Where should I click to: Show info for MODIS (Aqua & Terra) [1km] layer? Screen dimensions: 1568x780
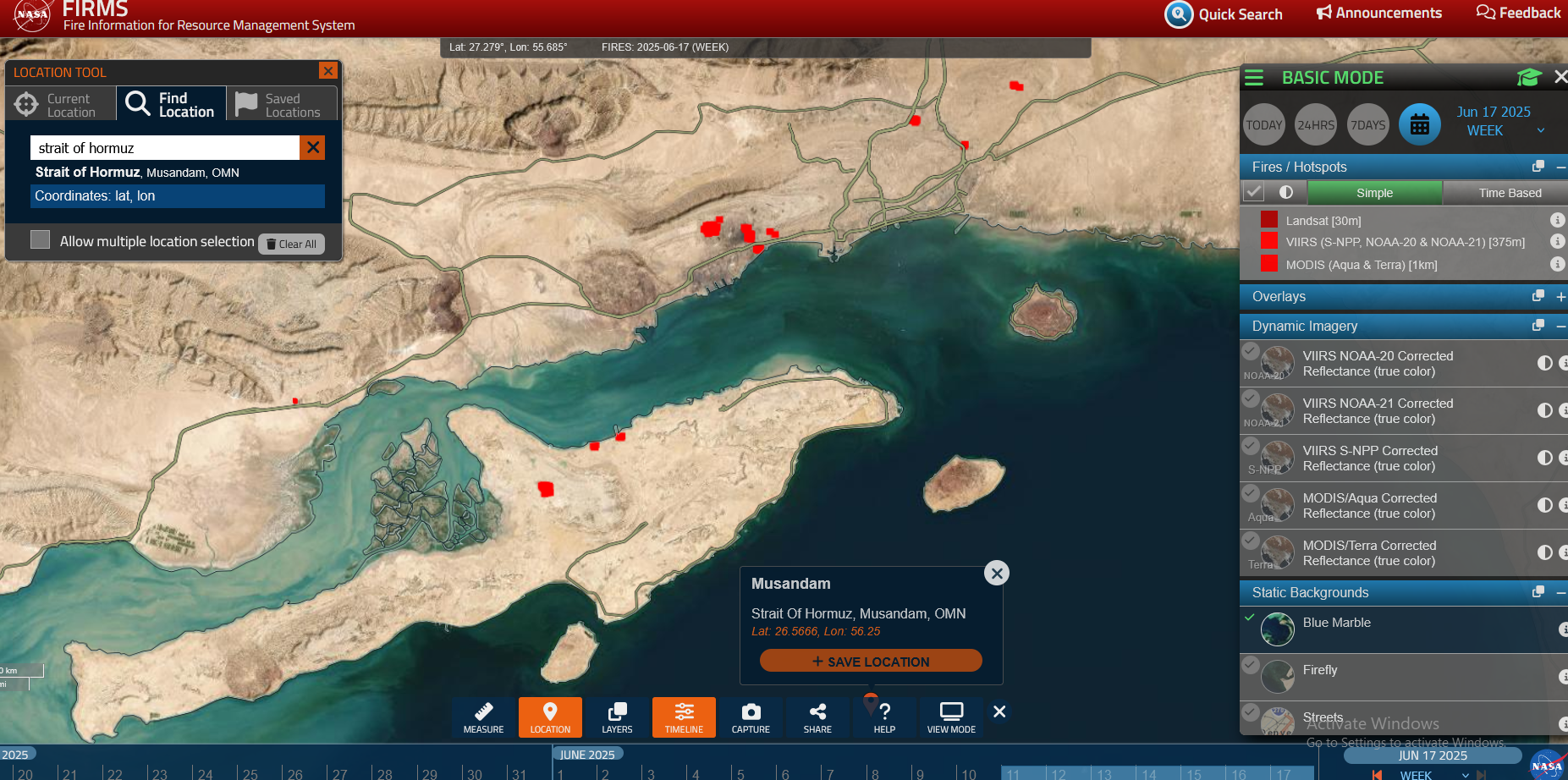tap(1557, 264)
